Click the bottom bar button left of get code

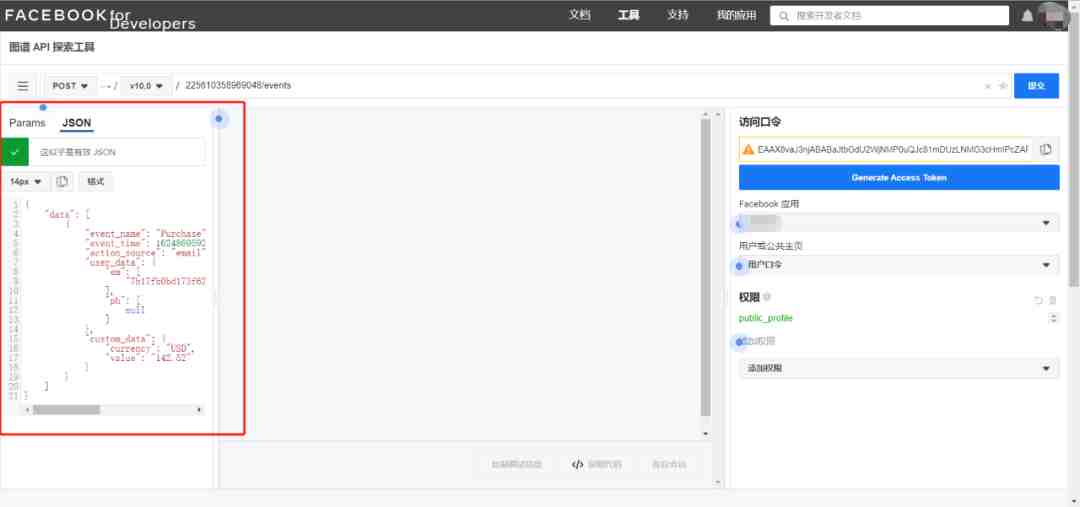(517, 464)
